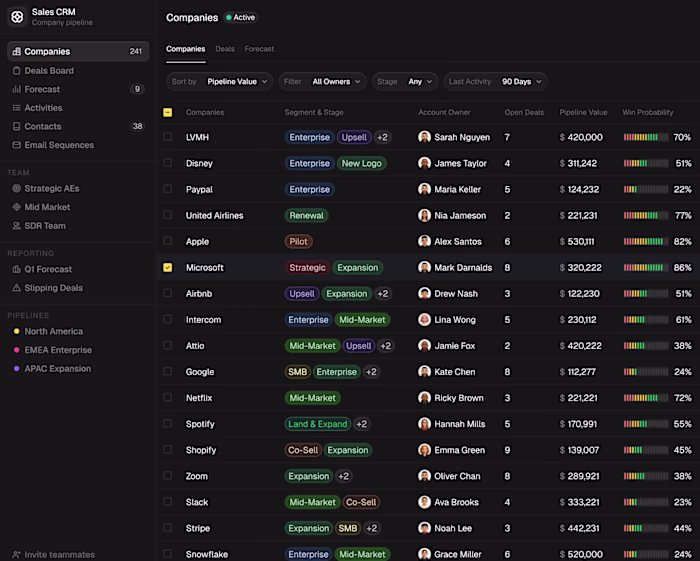Image resolution: width=700 pixels, height=561 pixels.
Task: Click the Strategic AEs team icon
Action: pyautogui.click(x=17, y=188)
